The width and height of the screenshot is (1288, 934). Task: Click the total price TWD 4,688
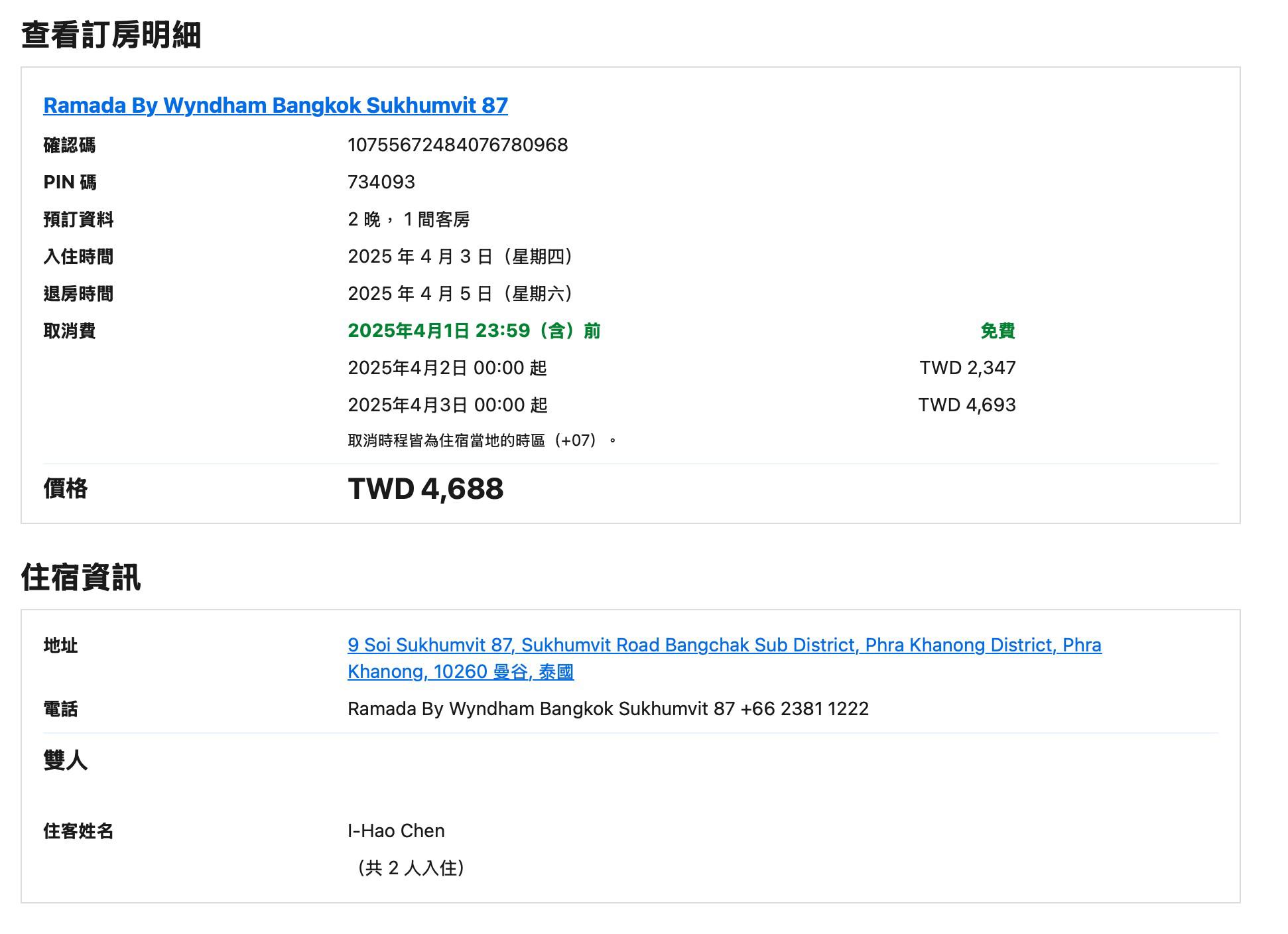[x=425, y=490]
